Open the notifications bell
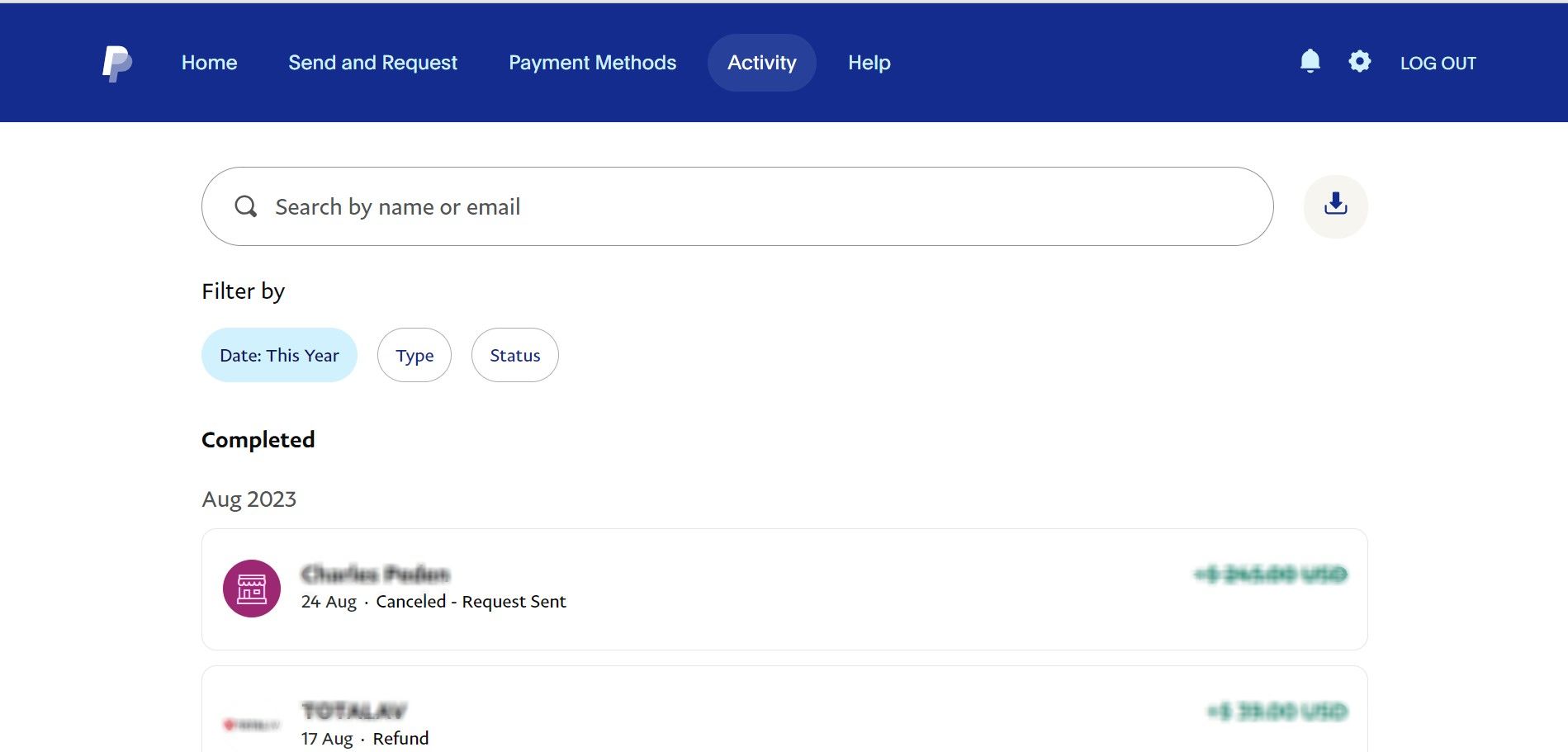Viewport: 1568px width, 752px height. click(1310, 61)
